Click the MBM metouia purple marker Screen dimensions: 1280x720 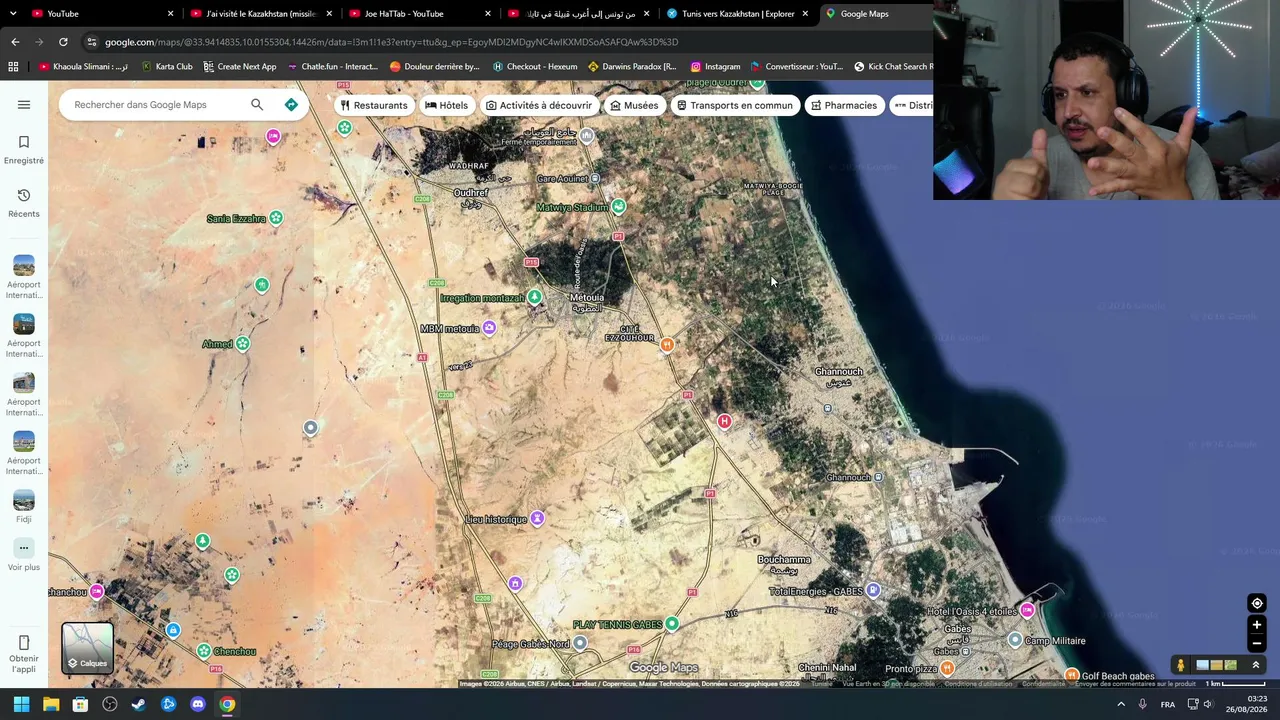[x=489, y=328]
